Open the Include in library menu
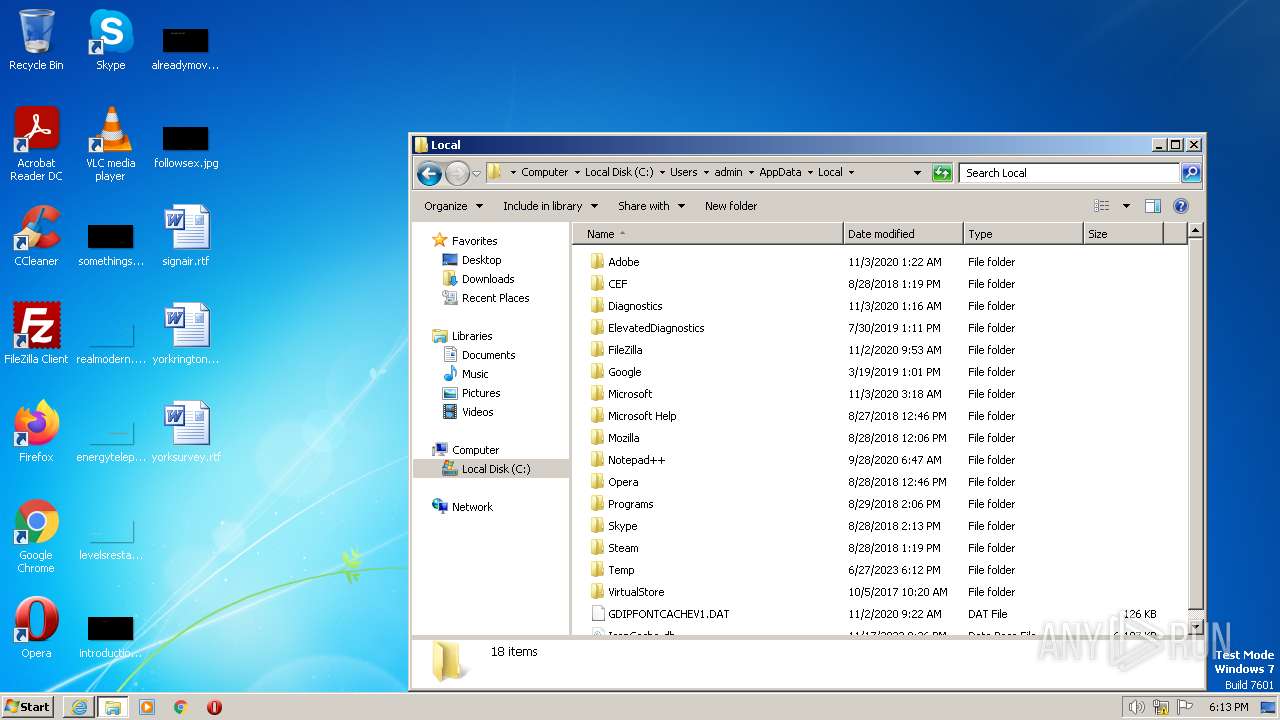The height and width of the screenshot is (720, 1280). point(550,206)
